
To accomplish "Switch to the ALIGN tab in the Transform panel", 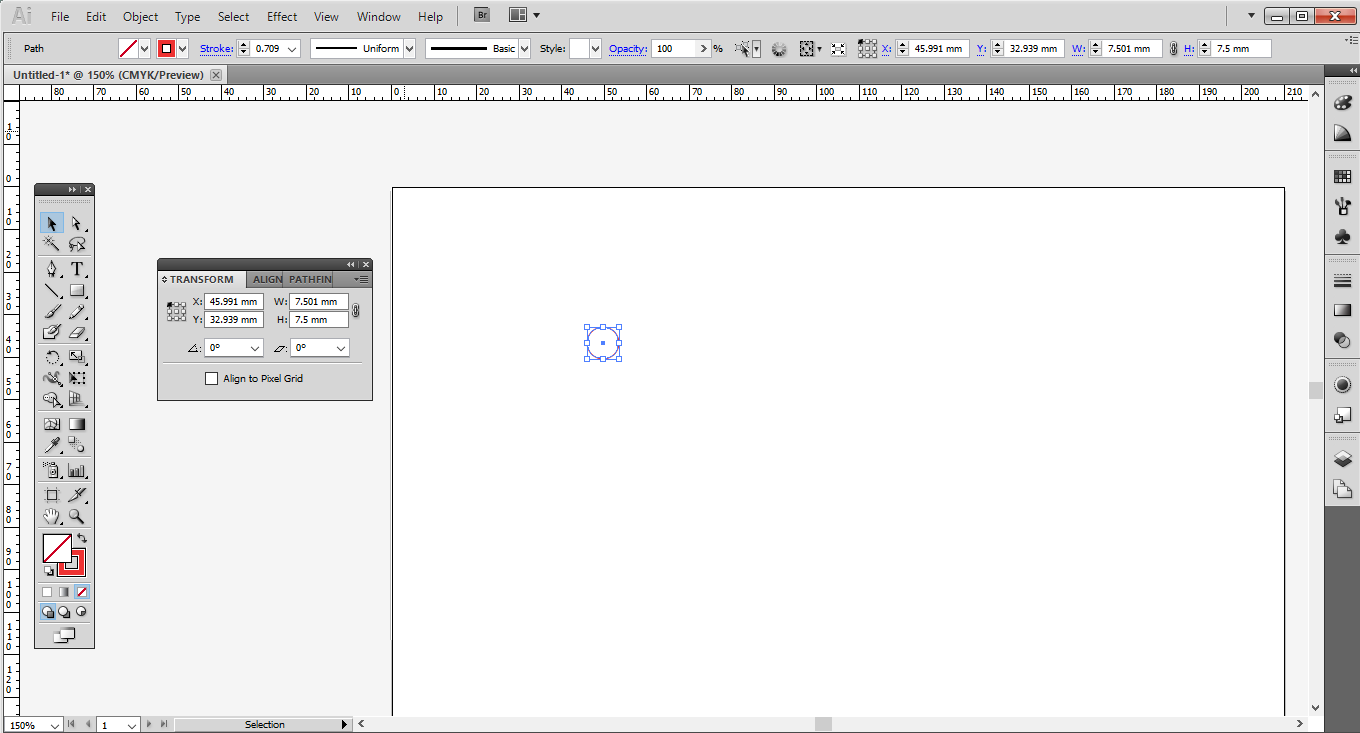I will [267, 279].
